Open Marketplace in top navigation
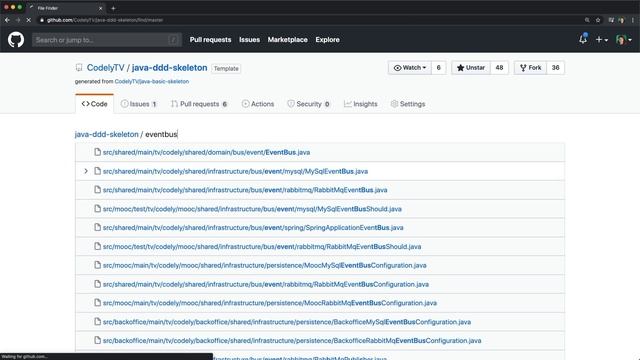This screenshot has height=360, width=640. pyautogui.click(x=287, y=40)
